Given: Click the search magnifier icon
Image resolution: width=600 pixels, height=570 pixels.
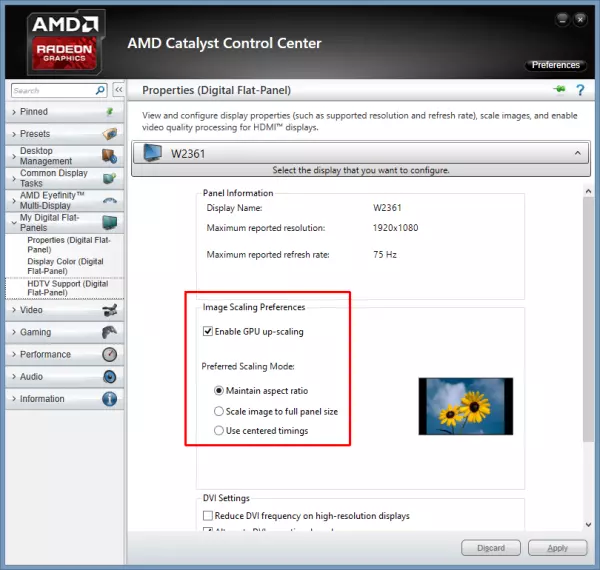Looking at the screenshot, I should point(100,90).
